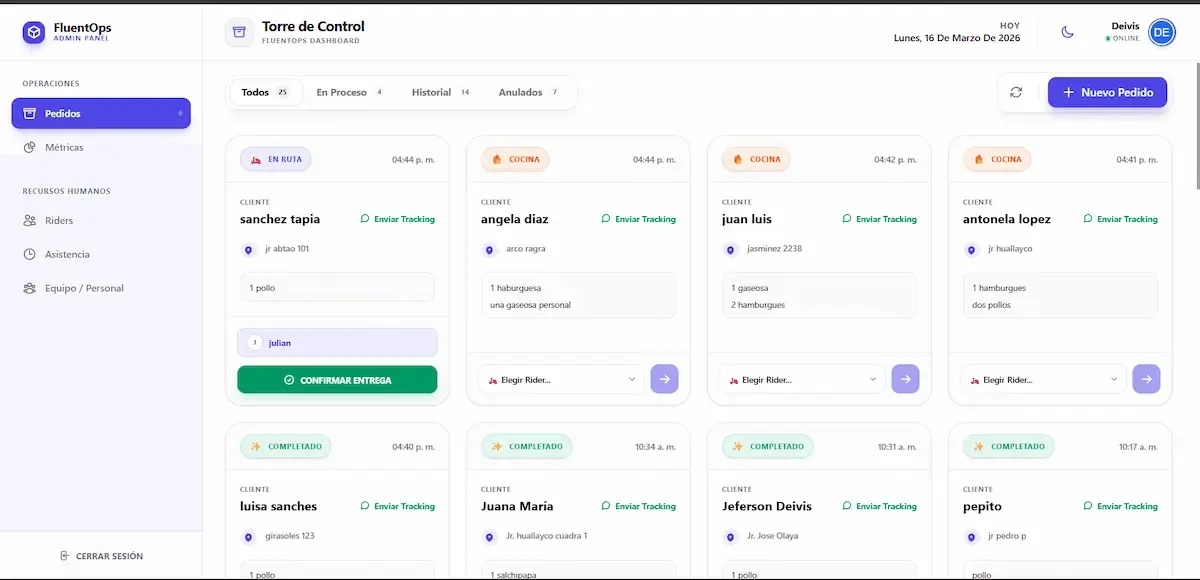
Task: Show the Anulados orders tab
Action: coord(527,92)
